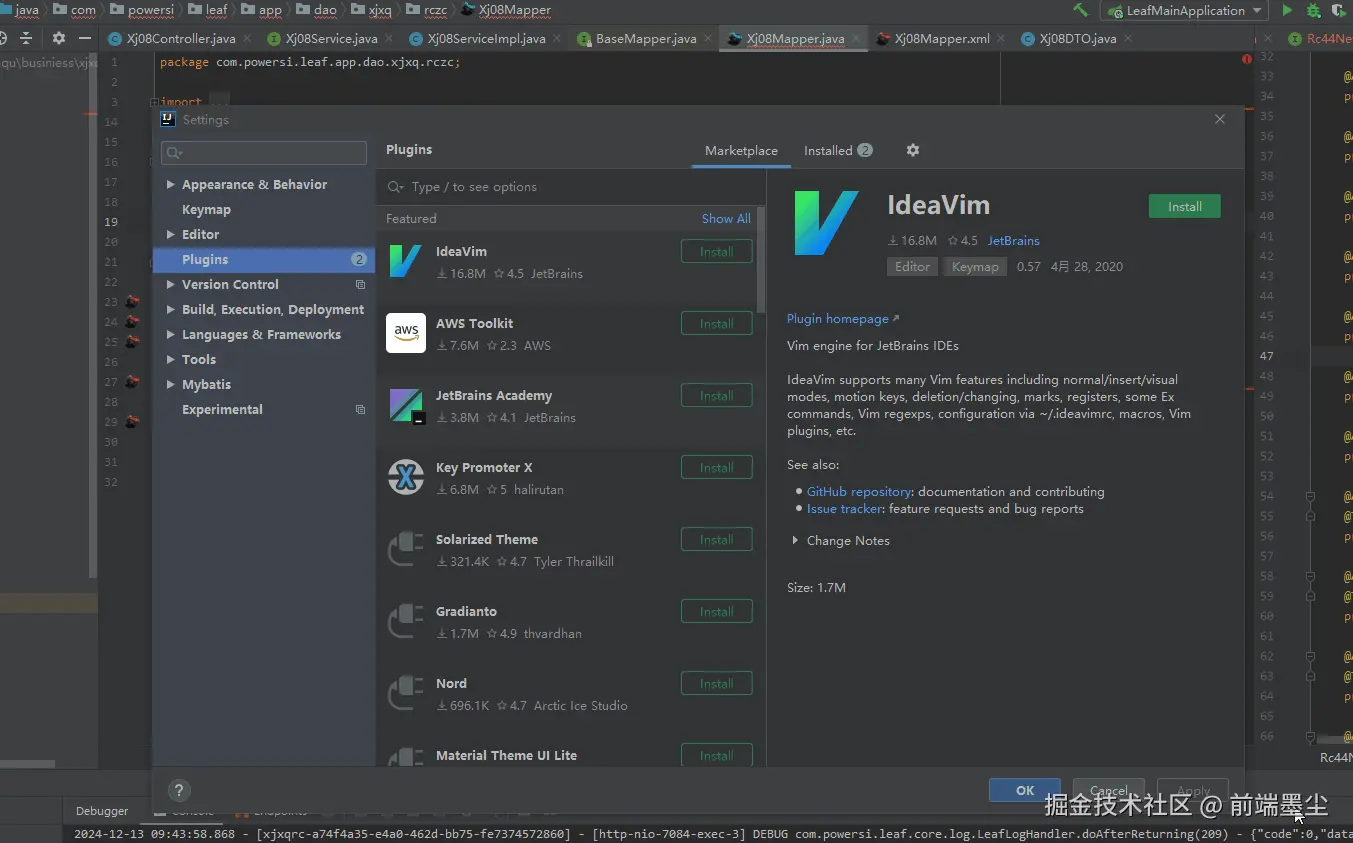Click the project panel gear icon
This screenshot has width=1353, height=843.
[59, 38]
